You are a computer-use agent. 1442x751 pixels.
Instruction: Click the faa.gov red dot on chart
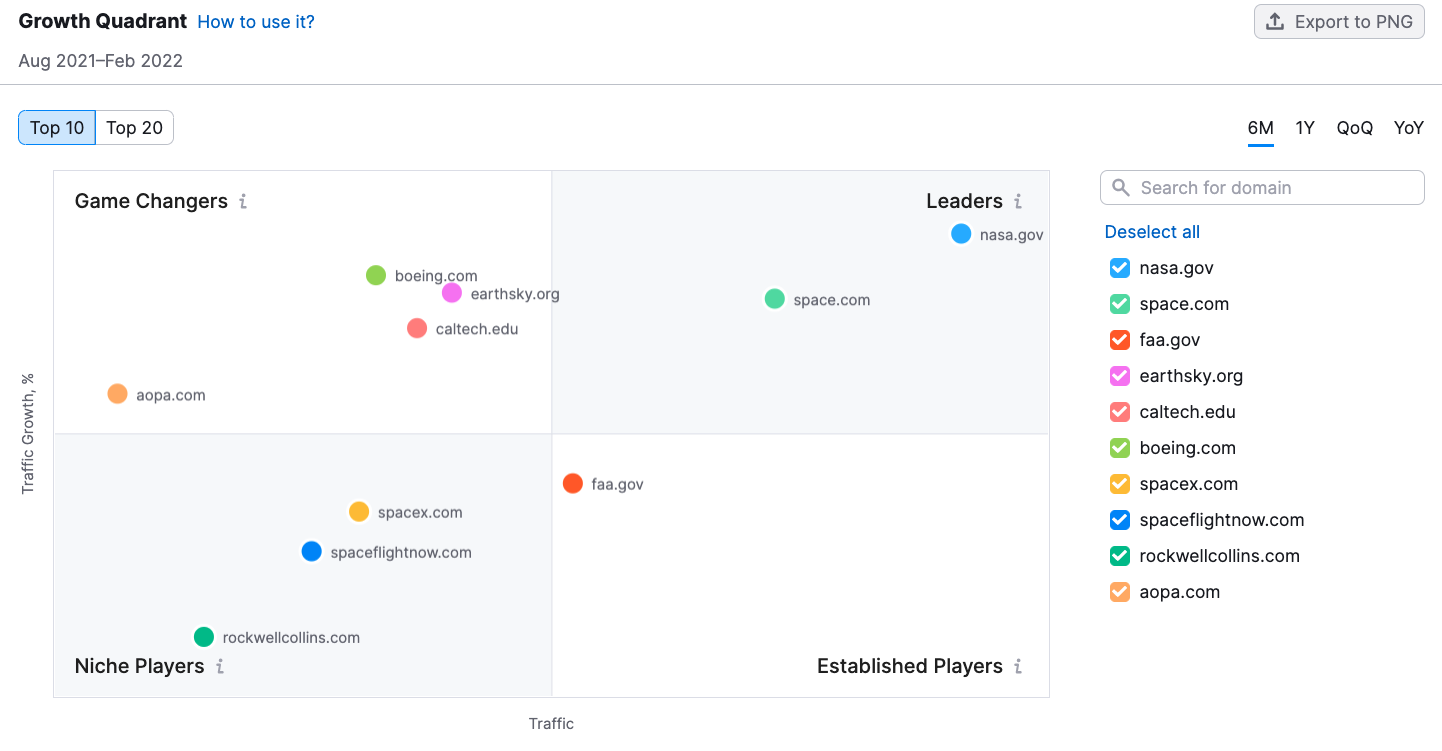(573, 484)
